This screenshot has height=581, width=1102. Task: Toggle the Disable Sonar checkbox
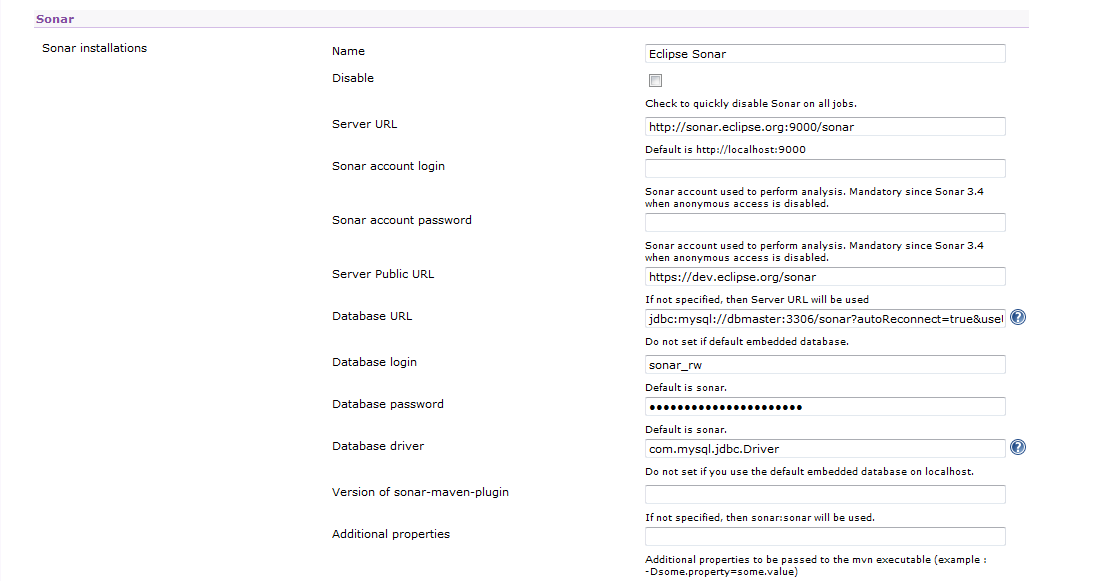click(x=656, y=80)
